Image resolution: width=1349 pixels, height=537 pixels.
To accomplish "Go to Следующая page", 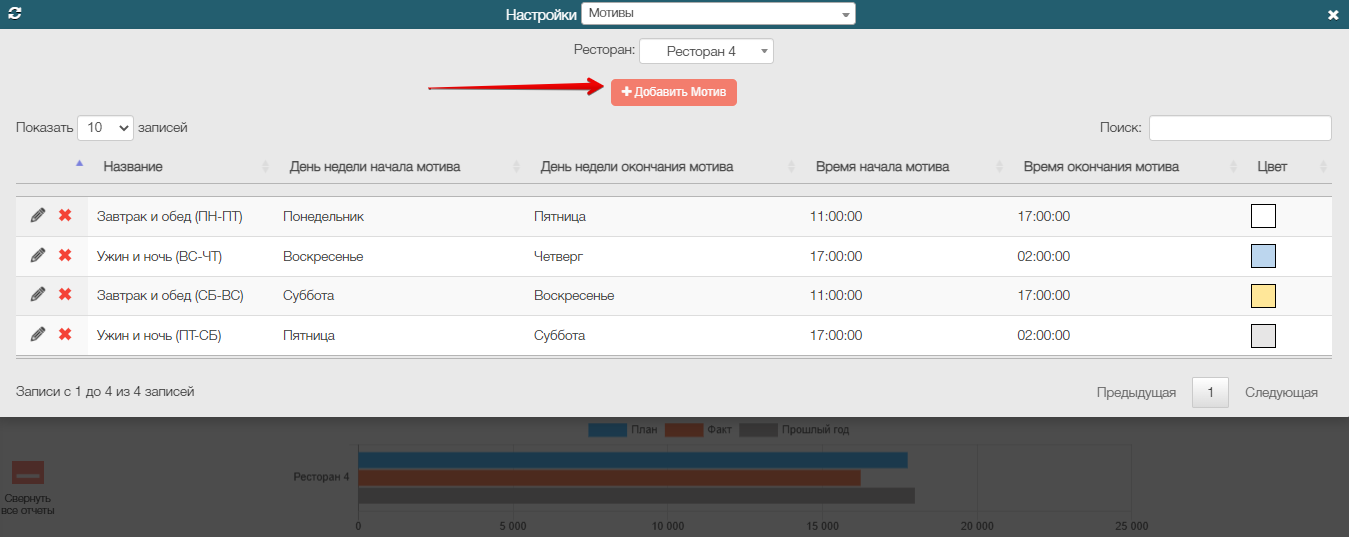I will point(1281,393).
